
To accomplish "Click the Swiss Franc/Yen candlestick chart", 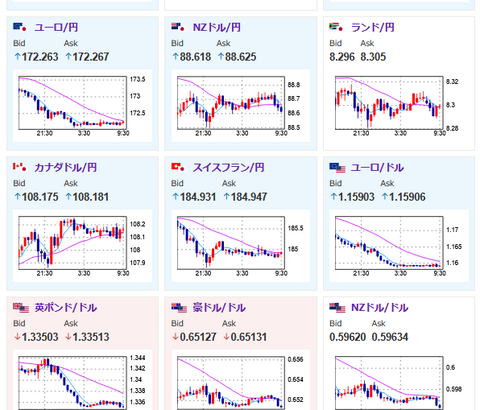I will pyautogui.click(x=241, y=246).
